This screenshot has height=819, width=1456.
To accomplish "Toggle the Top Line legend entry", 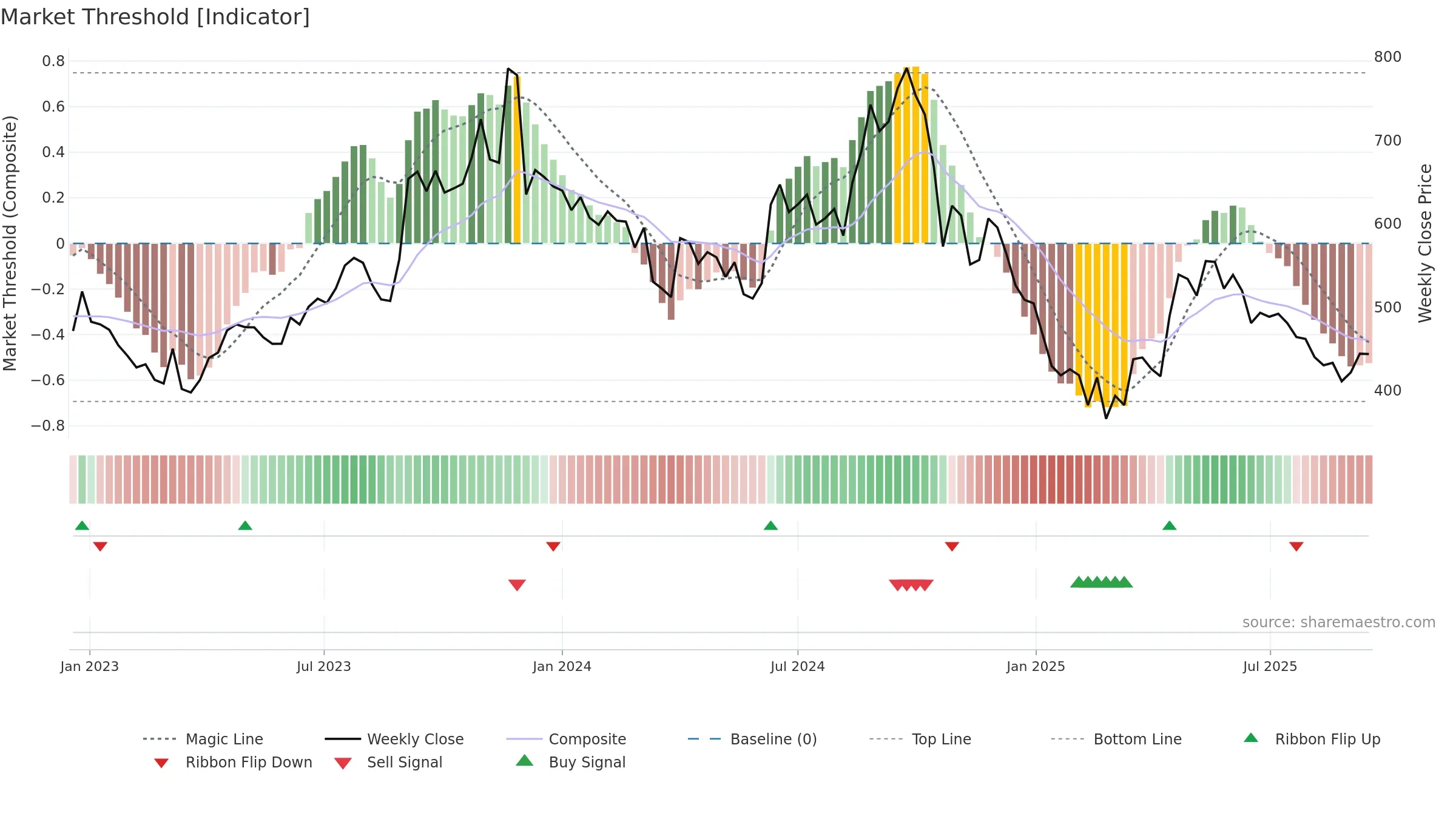I will coord(920,739).
